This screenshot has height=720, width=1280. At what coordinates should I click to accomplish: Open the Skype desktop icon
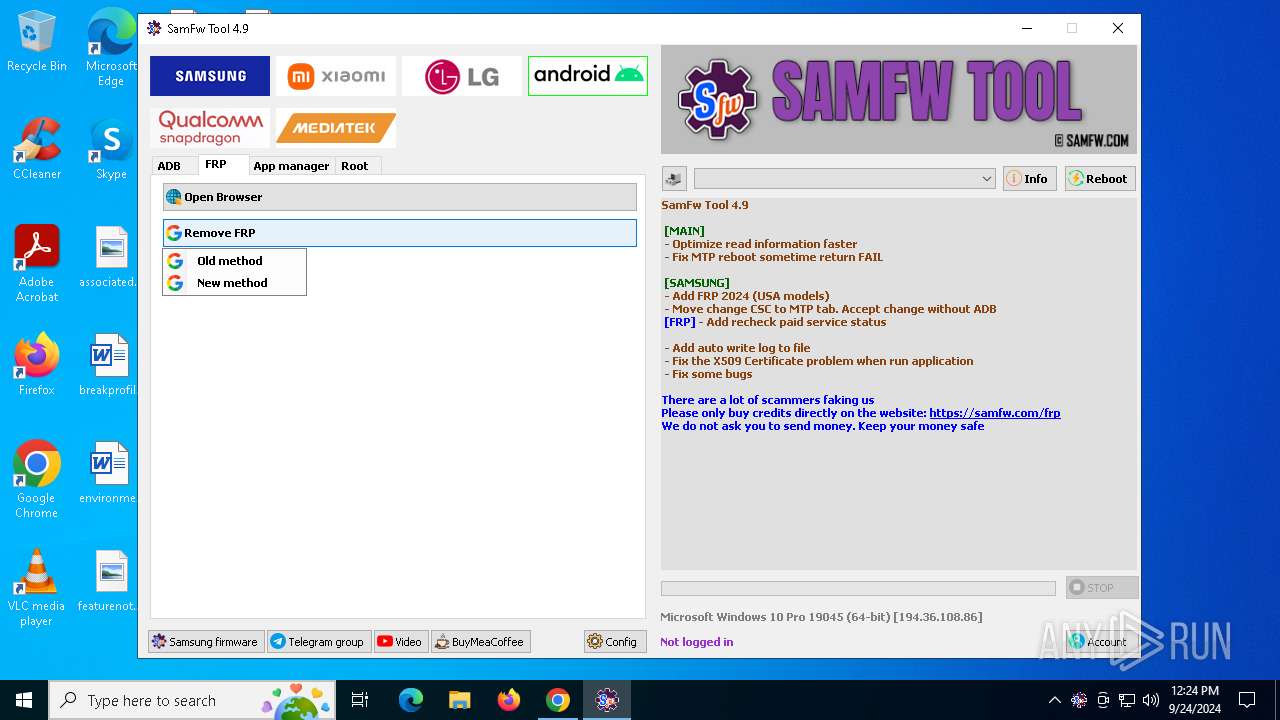click(111, 150)
